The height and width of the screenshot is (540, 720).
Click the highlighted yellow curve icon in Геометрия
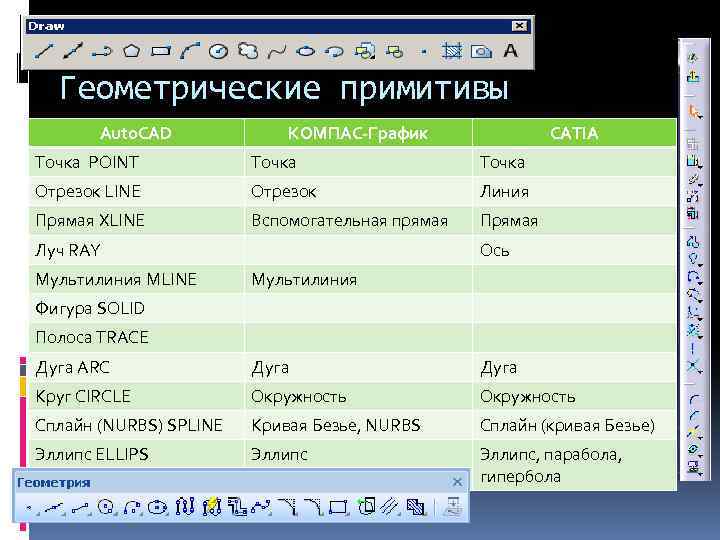pyautogui.click(x=212, y=506)
